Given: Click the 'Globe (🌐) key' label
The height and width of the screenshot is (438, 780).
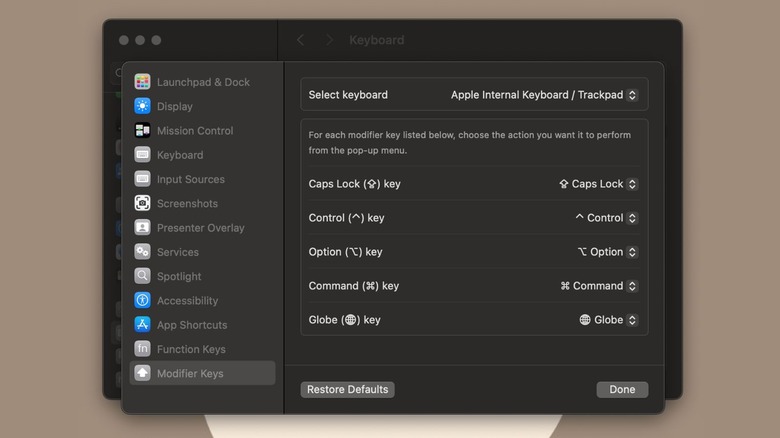Looking at the screenshot, I should [x=344, y=320].
